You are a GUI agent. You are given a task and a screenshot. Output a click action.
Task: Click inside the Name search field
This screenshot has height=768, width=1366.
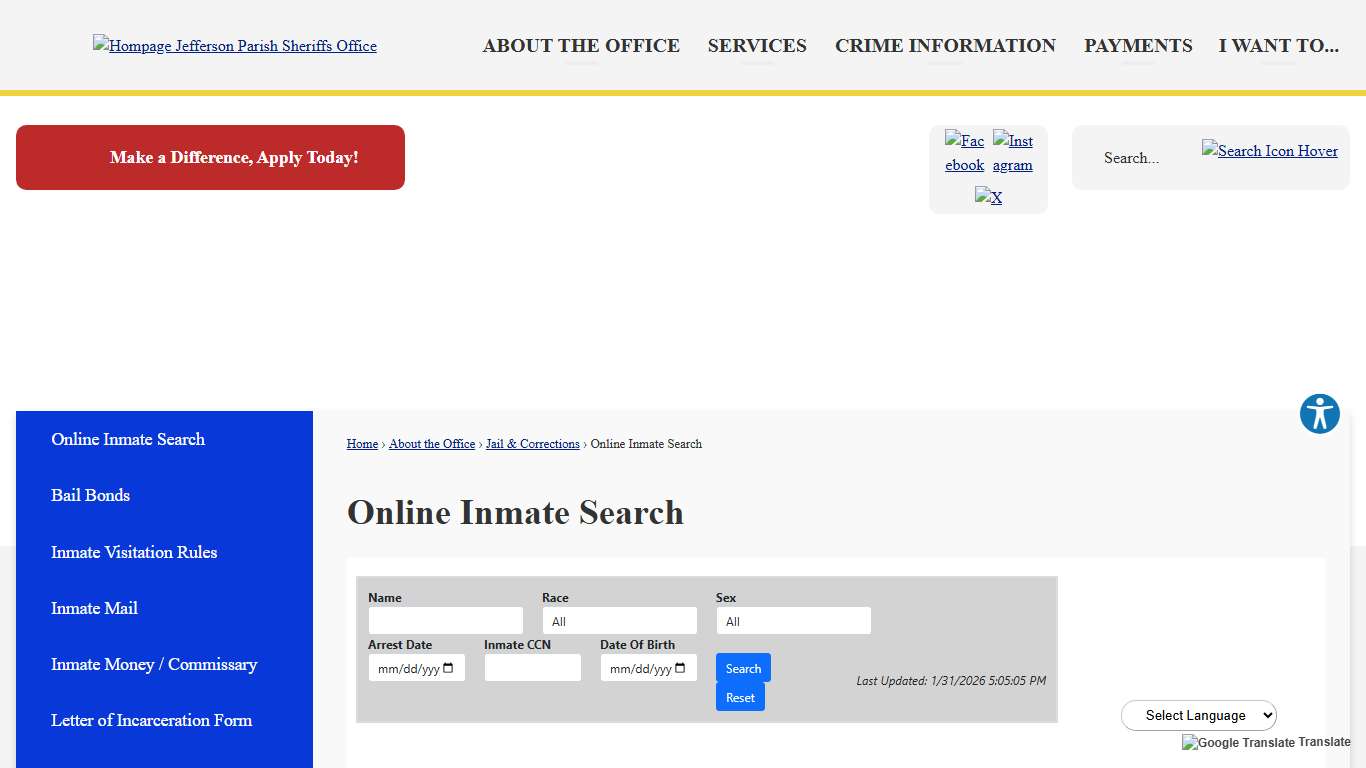point(445,620)
